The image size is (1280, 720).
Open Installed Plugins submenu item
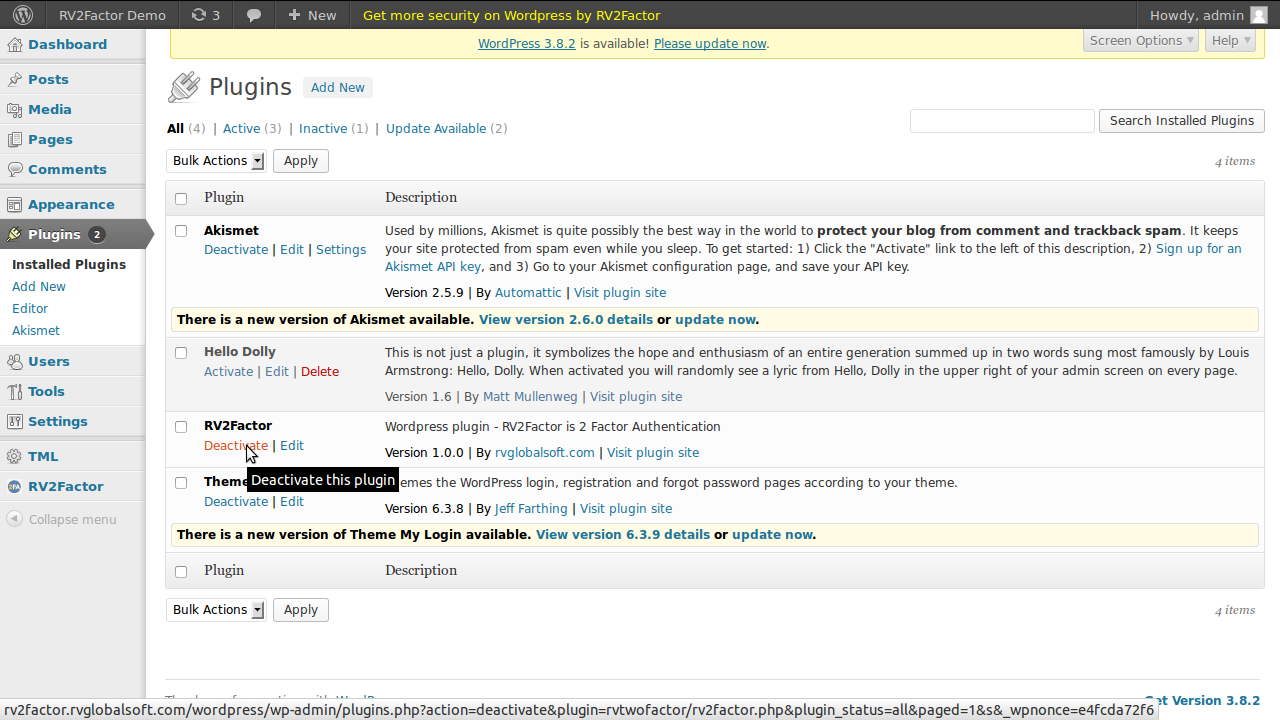(x=69, y=264)
